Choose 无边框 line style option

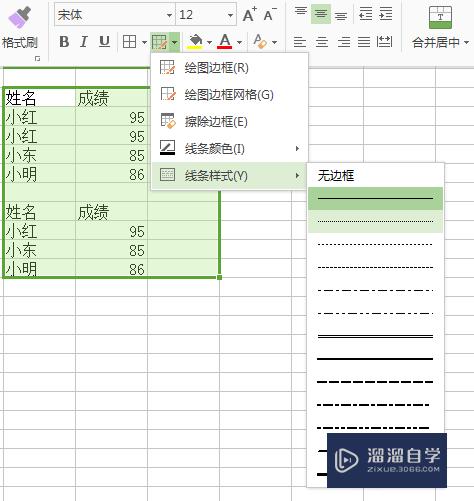pyautogui.click(x=375, y=176)
